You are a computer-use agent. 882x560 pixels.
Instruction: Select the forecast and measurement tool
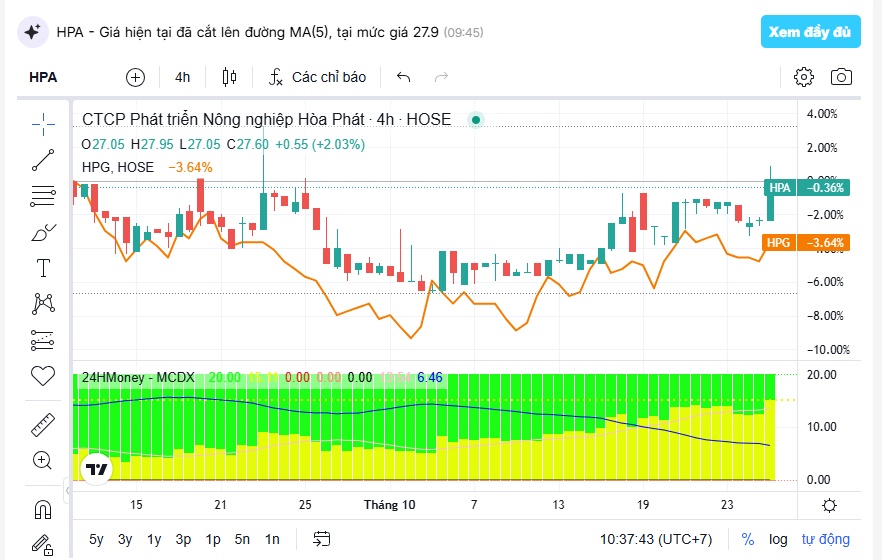pyautogui.click(x=43, y=340)
